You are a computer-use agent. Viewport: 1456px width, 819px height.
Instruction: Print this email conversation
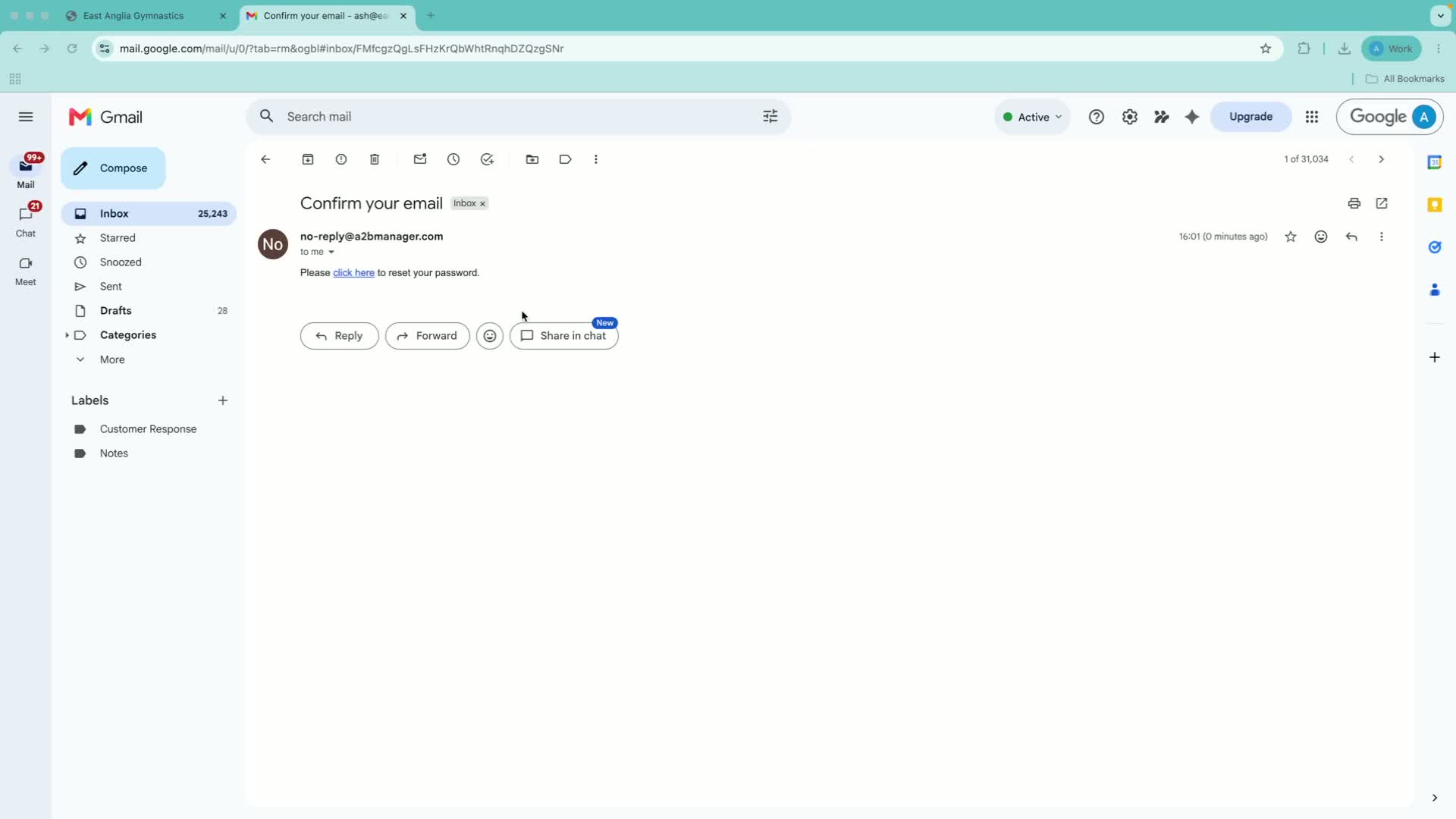(1354, 203)
